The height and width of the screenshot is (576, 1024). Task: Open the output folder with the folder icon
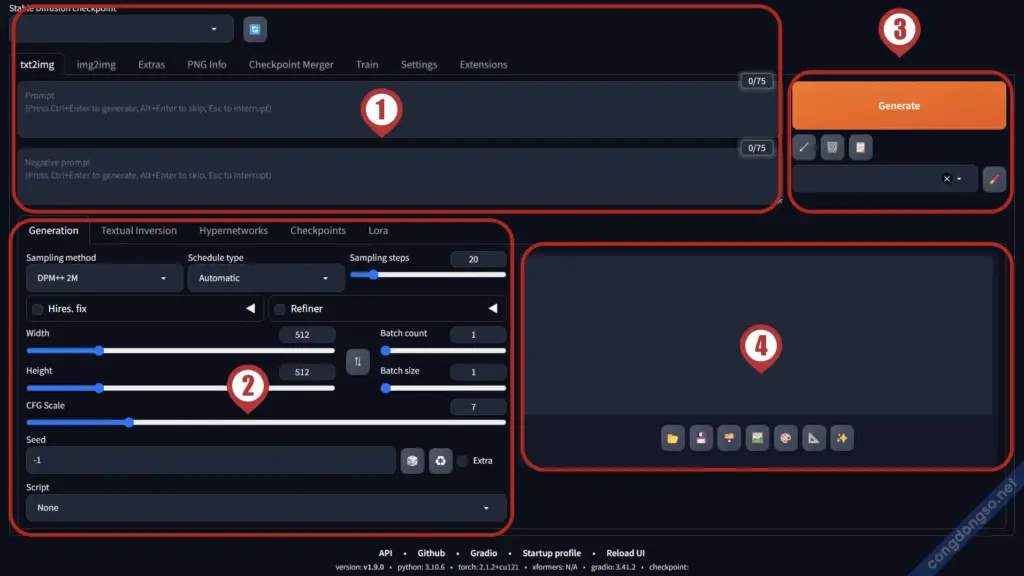673,438
